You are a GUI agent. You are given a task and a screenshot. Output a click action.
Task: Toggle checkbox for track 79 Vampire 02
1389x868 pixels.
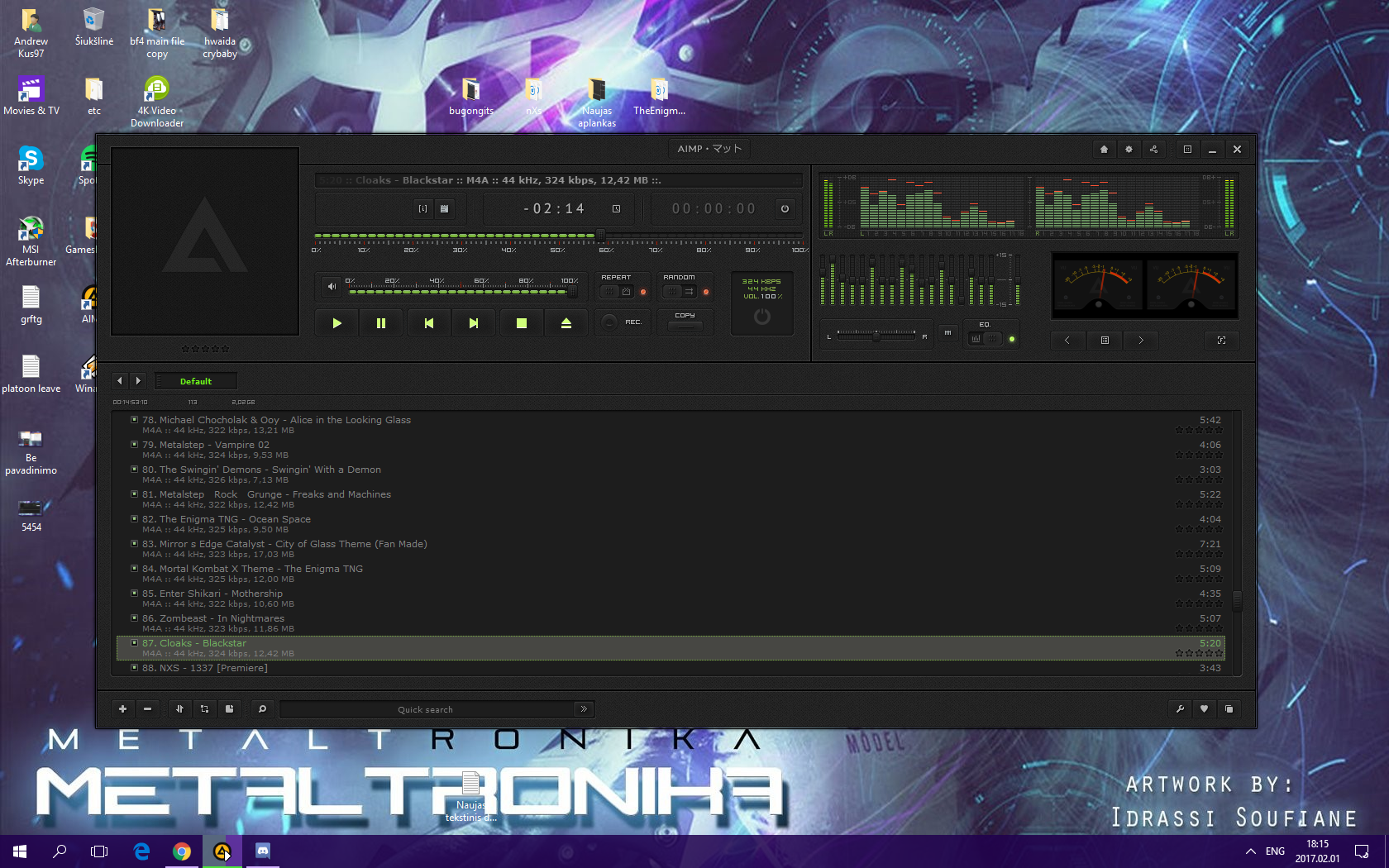(x=134, y=445)
